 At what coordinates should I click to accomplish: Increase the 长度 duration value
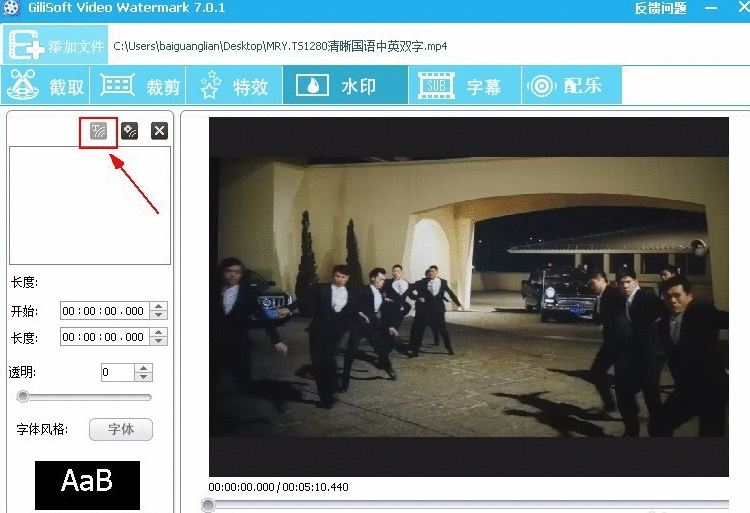pyautogui.click(x=158, y=332)
